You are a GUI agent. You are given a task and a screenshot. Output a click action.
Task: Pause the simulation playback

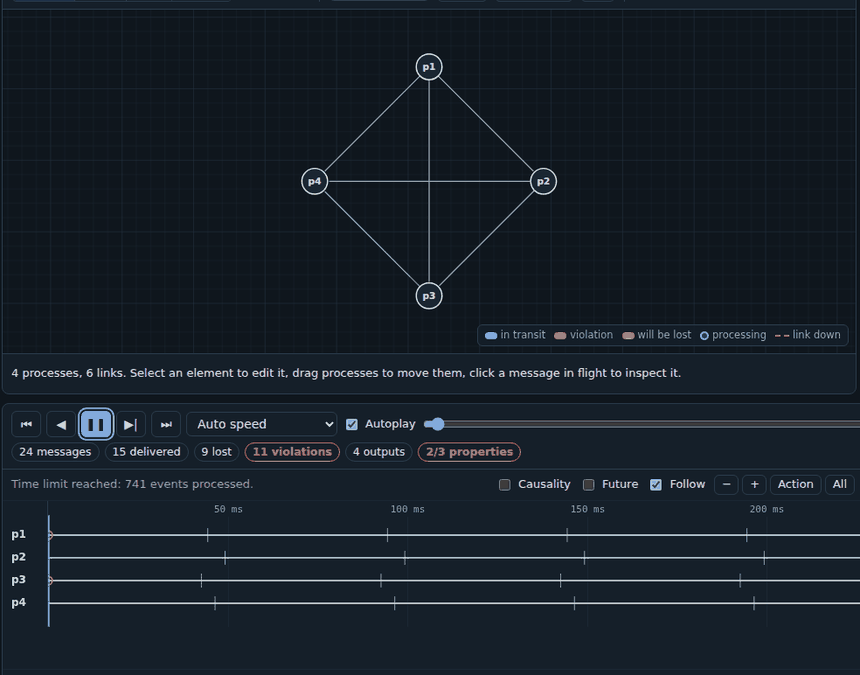96,424
